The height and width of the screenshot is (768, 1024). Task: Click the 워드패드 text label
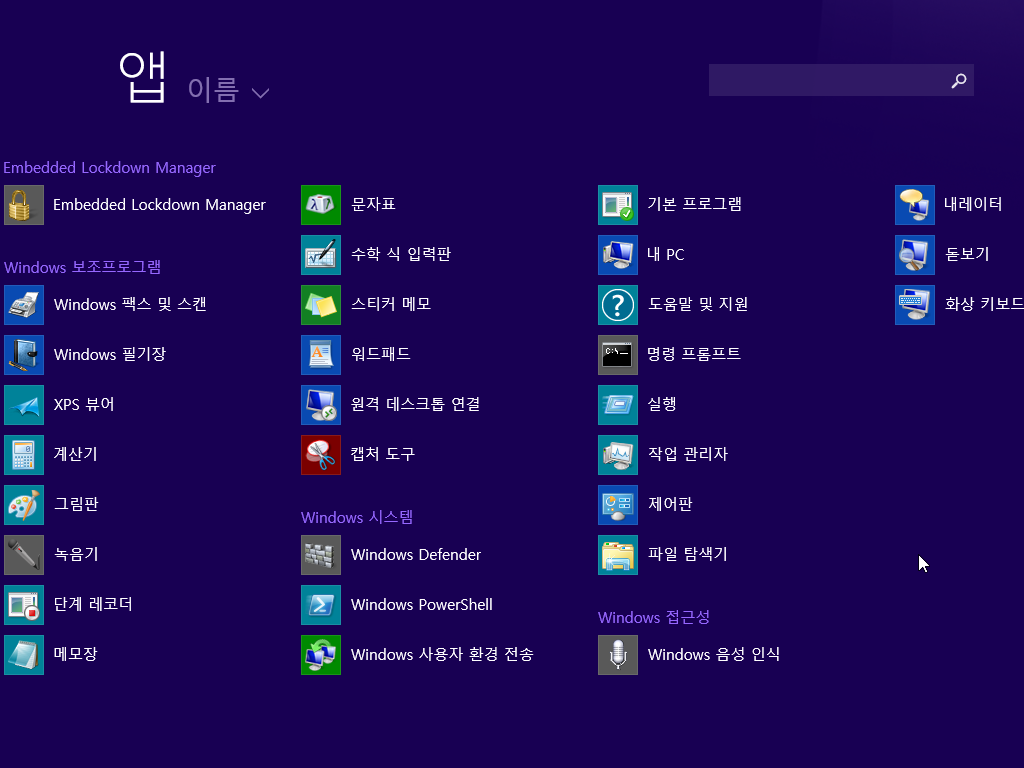tap(381, 354)
